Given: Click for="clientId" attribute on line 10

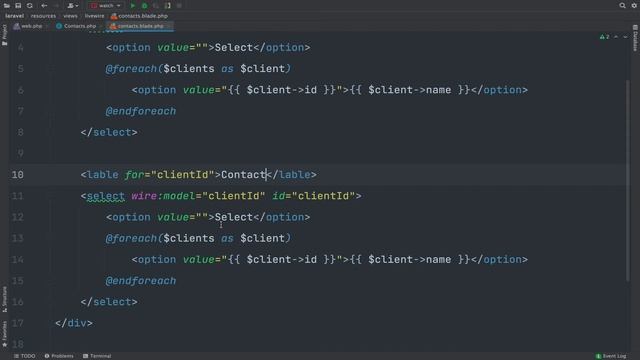Looking at the screenshot, I should coord(170,175).
